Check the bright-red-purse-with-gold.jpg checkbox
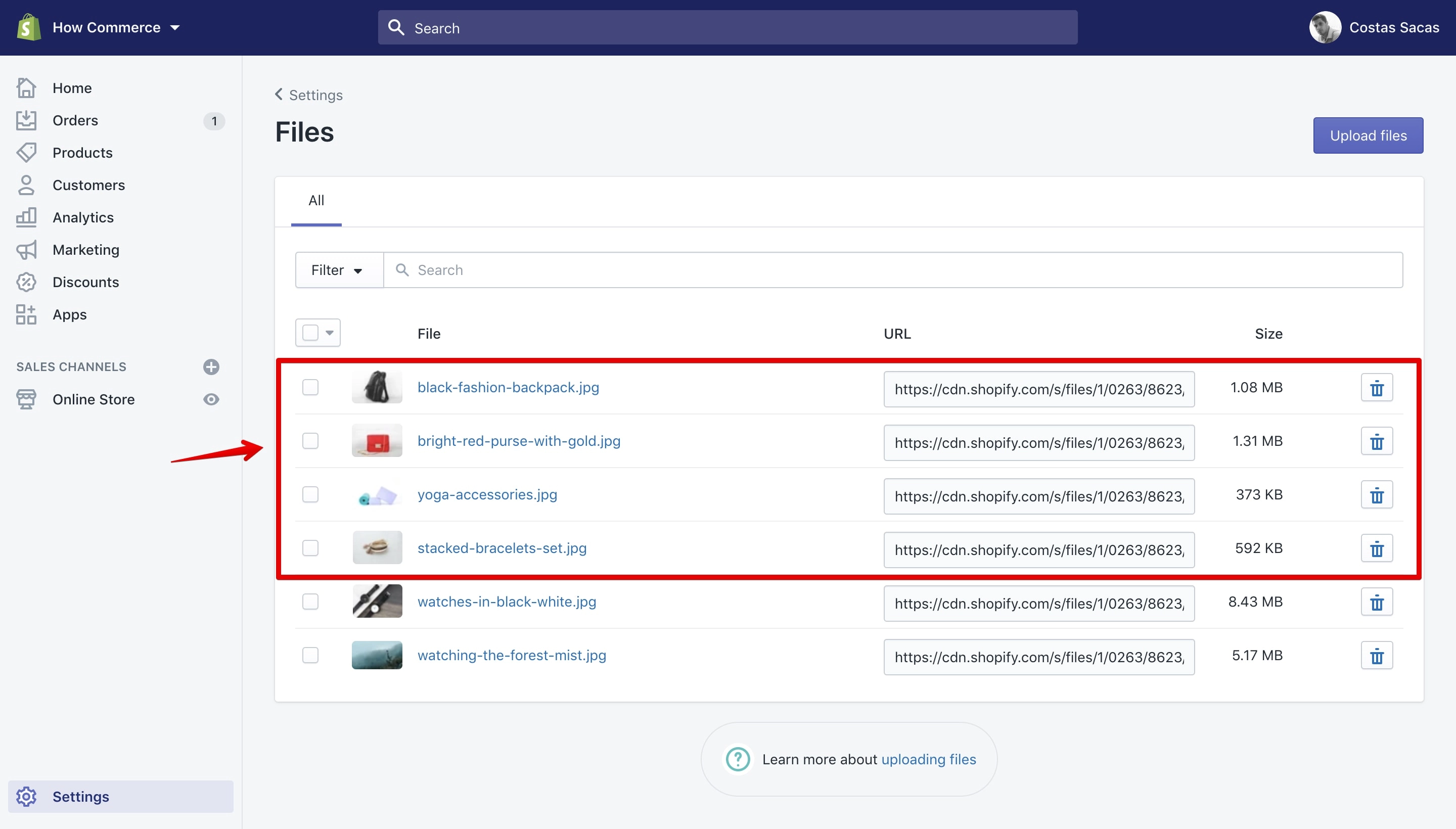1456x829 pixels. coord(310,441)
